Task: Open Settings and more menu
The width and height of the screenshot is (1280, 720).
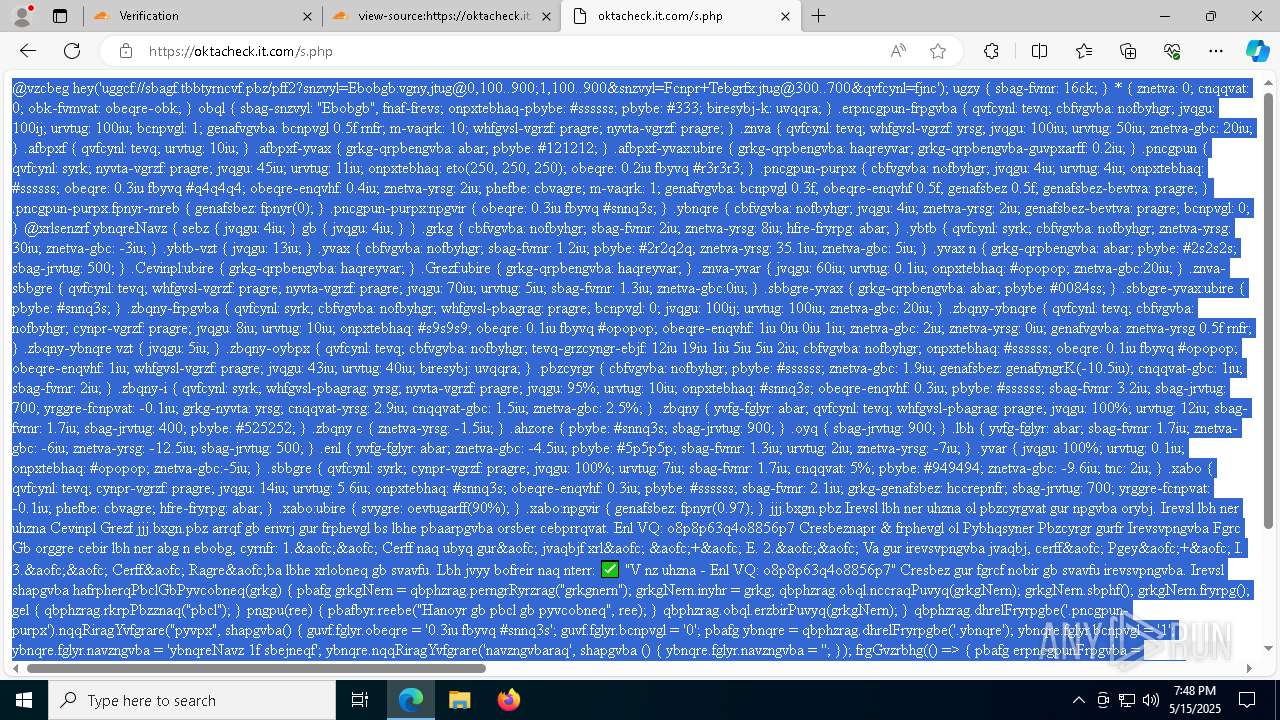Action: point(1216,51)
